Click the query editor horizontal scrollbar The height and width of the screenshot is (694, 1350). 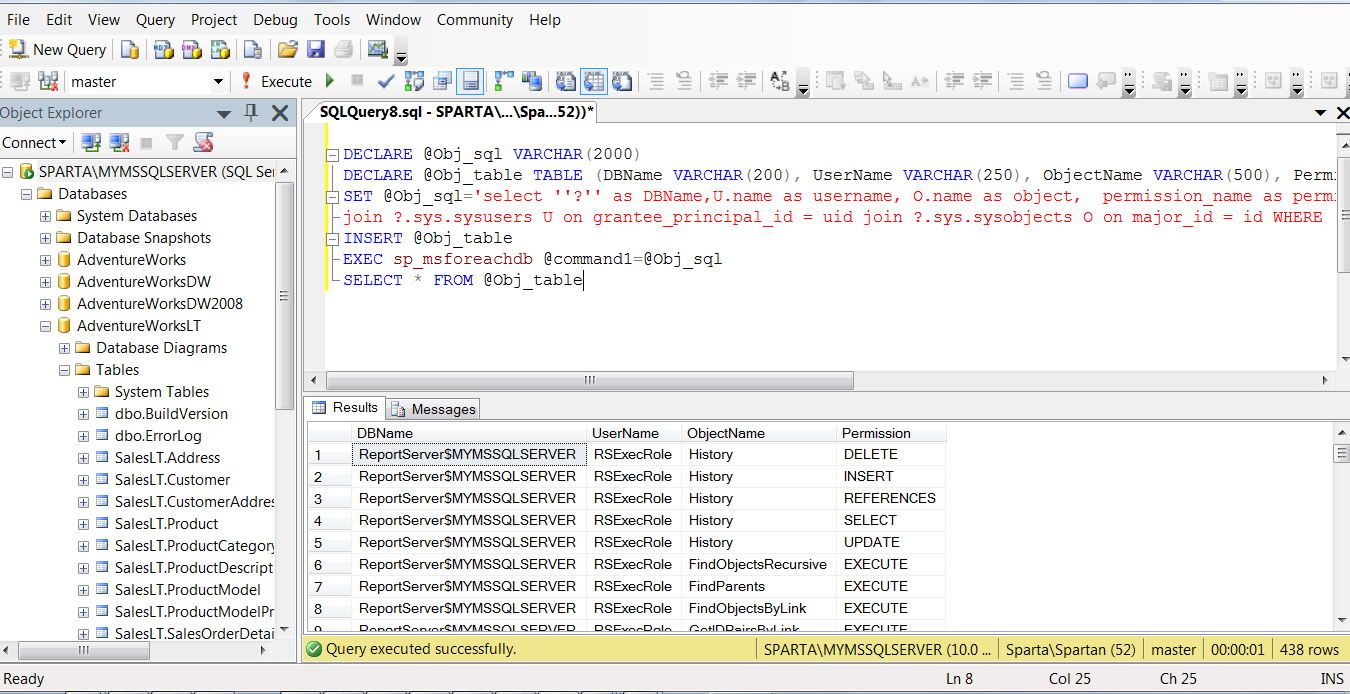(x=590, y=381)
